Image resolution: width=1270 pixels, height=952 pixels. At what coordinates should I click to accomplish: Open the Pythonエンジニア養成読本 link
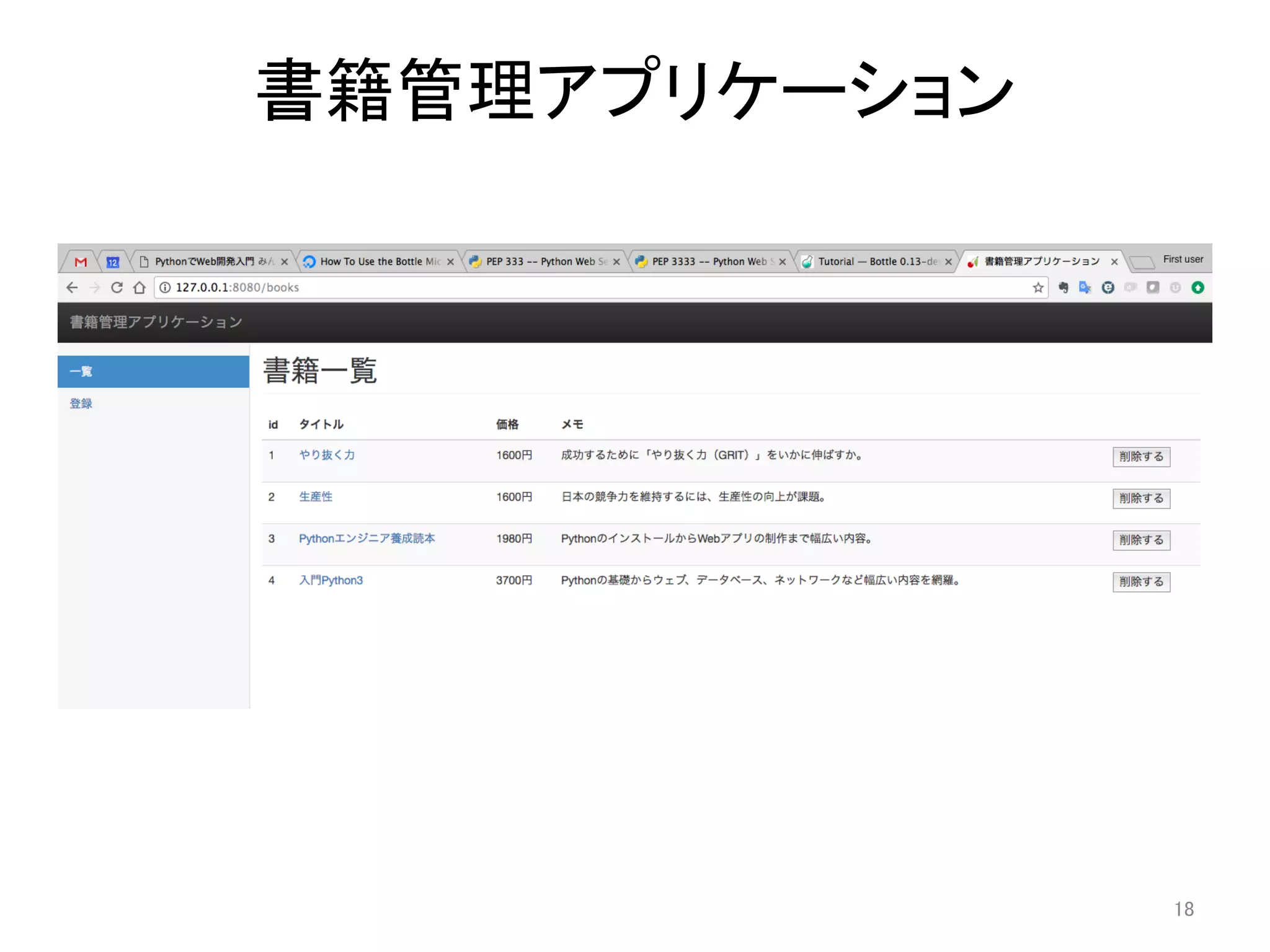click(367, 539)
